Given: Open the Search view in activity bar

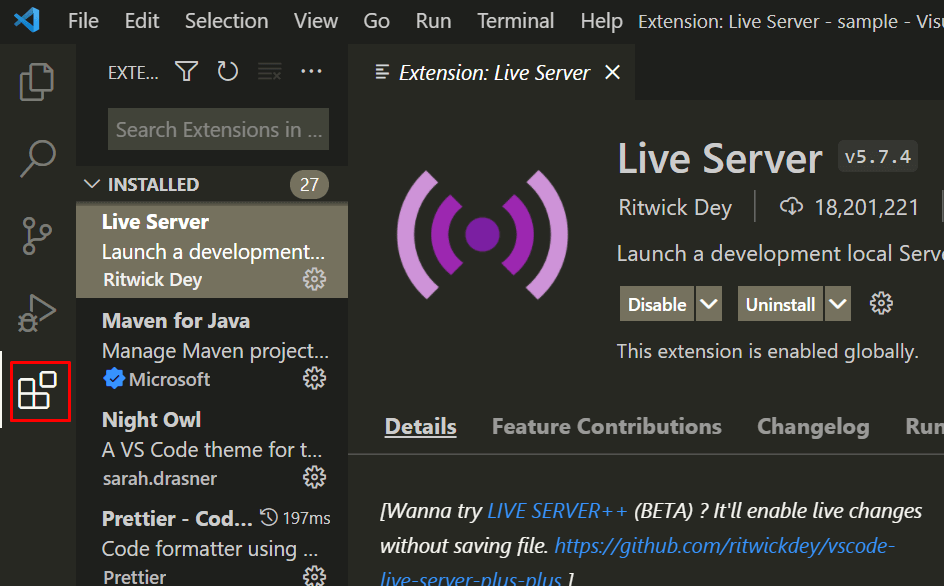Looking at the screenshot, I should pos(37,158).
